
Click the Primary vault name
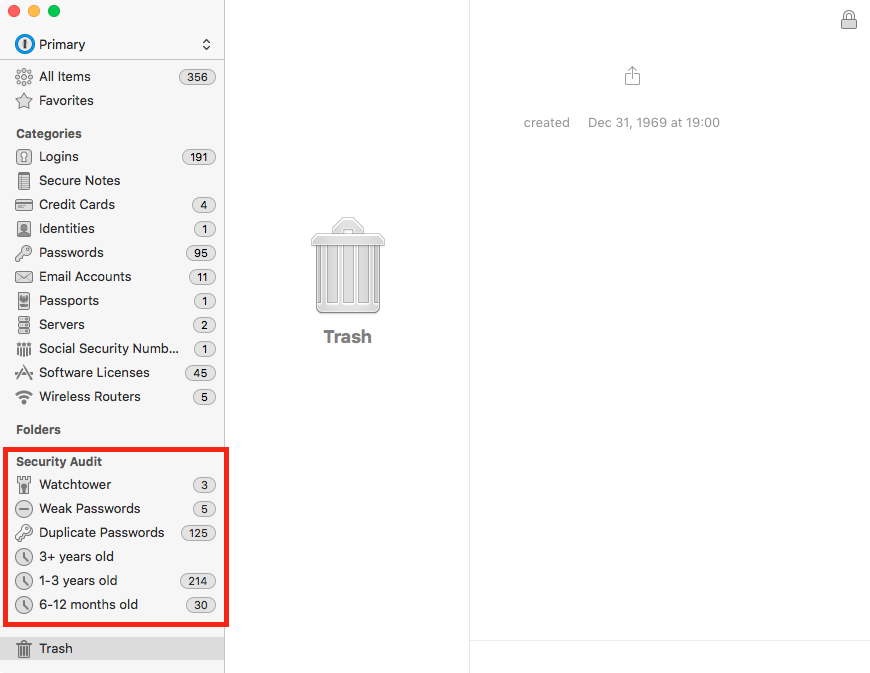62,44
